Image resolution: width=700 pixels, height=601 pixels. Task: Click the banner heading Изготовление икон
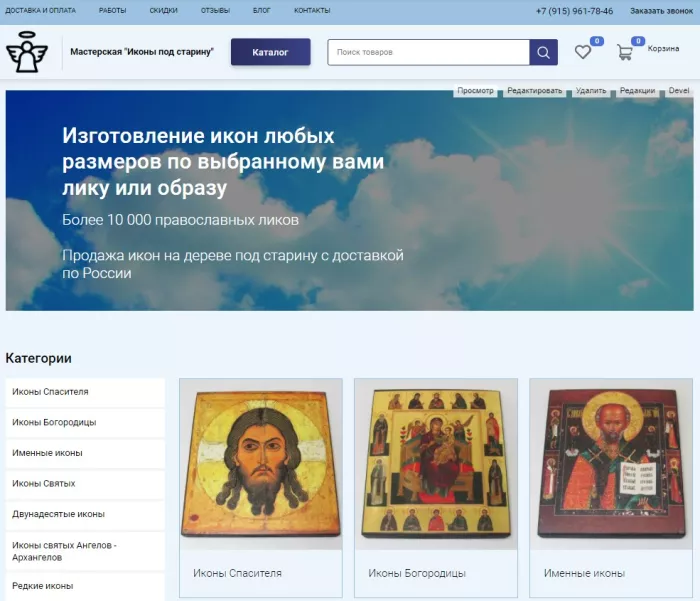(223, 162)
